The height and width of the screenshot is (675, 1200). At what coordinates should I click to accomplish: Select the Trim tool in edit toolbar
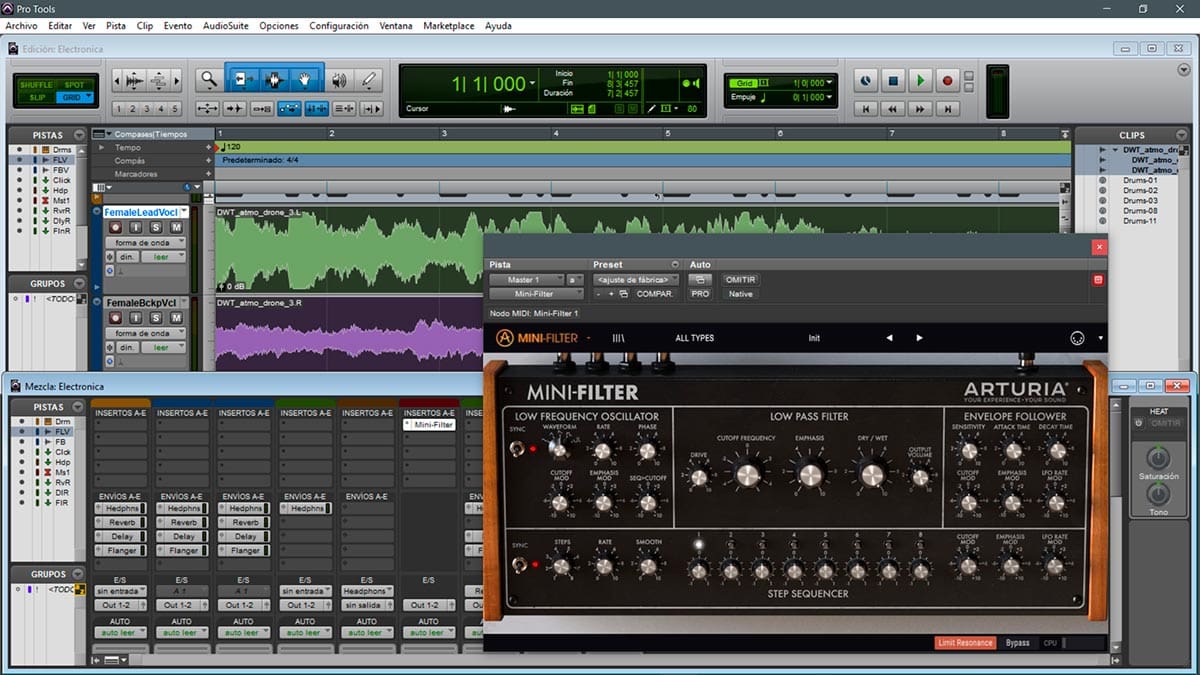(243, 80)
